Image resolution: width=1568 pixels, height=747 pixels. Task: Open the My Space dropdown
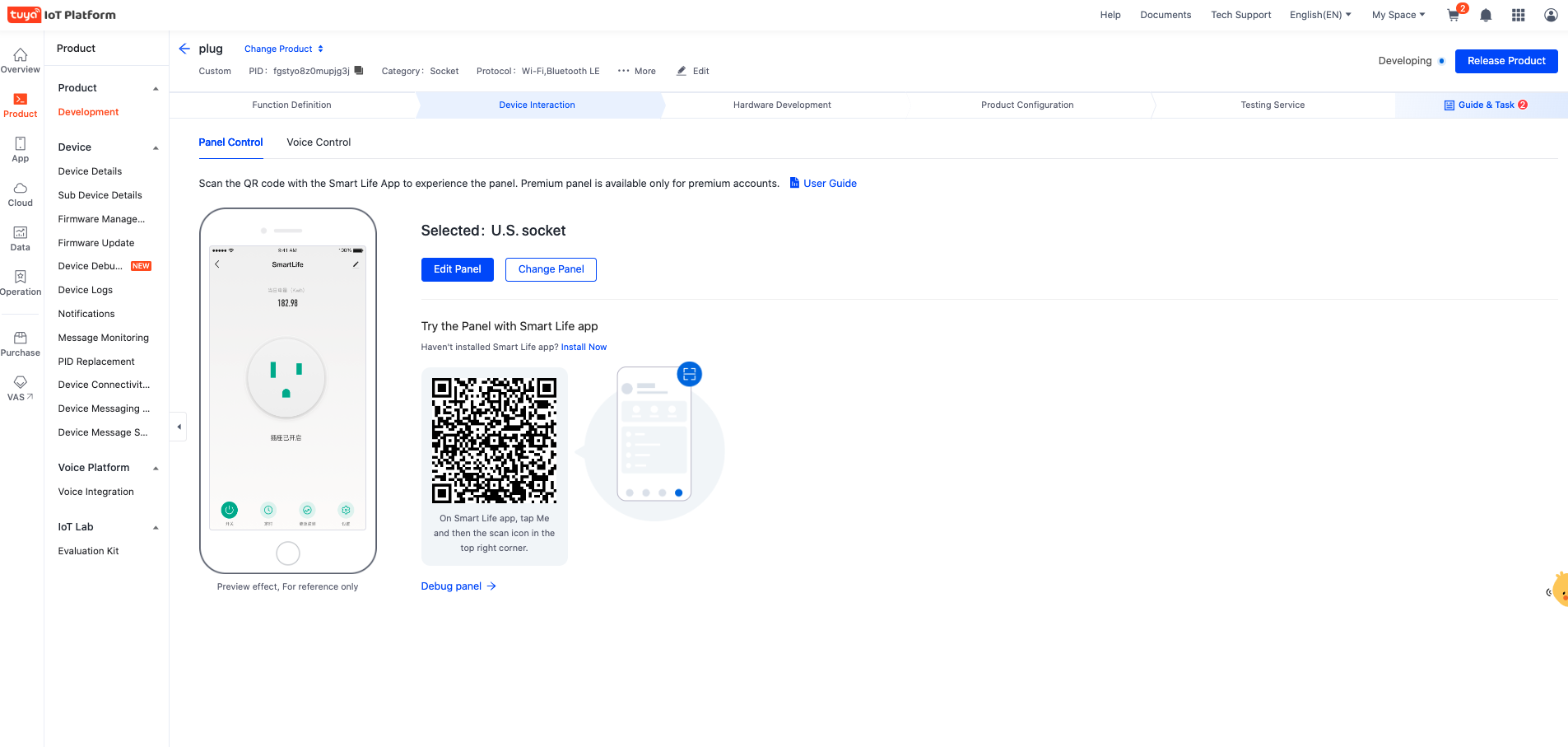1398,15
